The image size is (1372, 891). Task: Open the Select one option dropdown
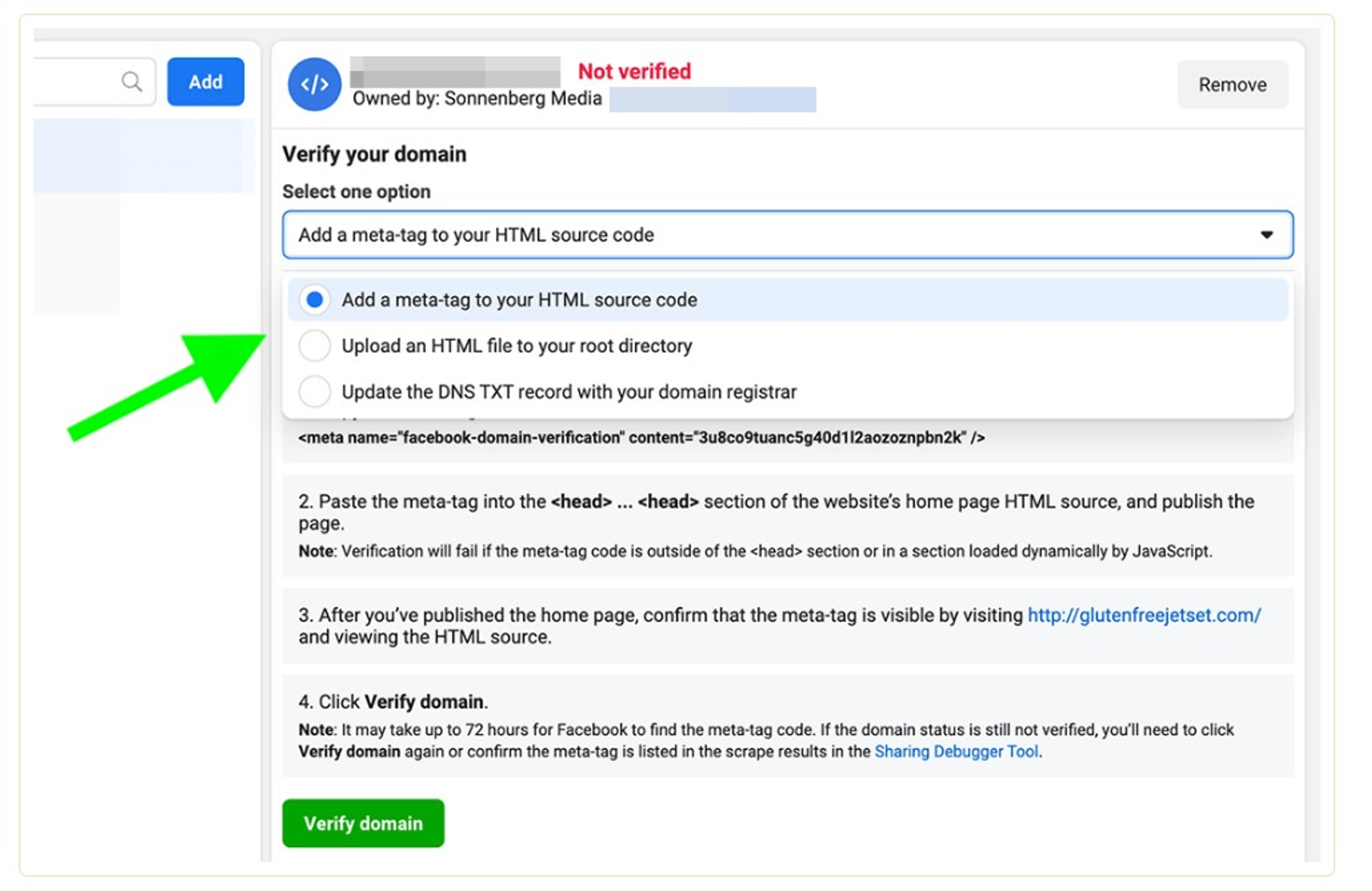pos(787,235)
